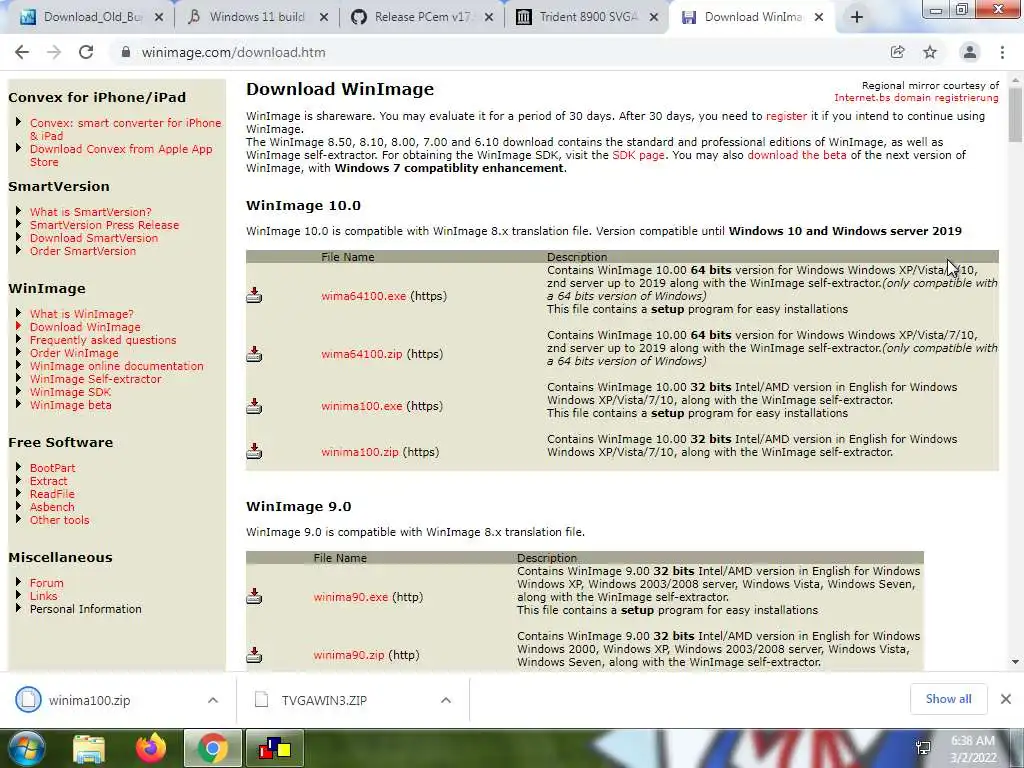This screenshot has height=768, width=1024.
Task: Open Windows Start orb
Action: [x=26, y=748]
